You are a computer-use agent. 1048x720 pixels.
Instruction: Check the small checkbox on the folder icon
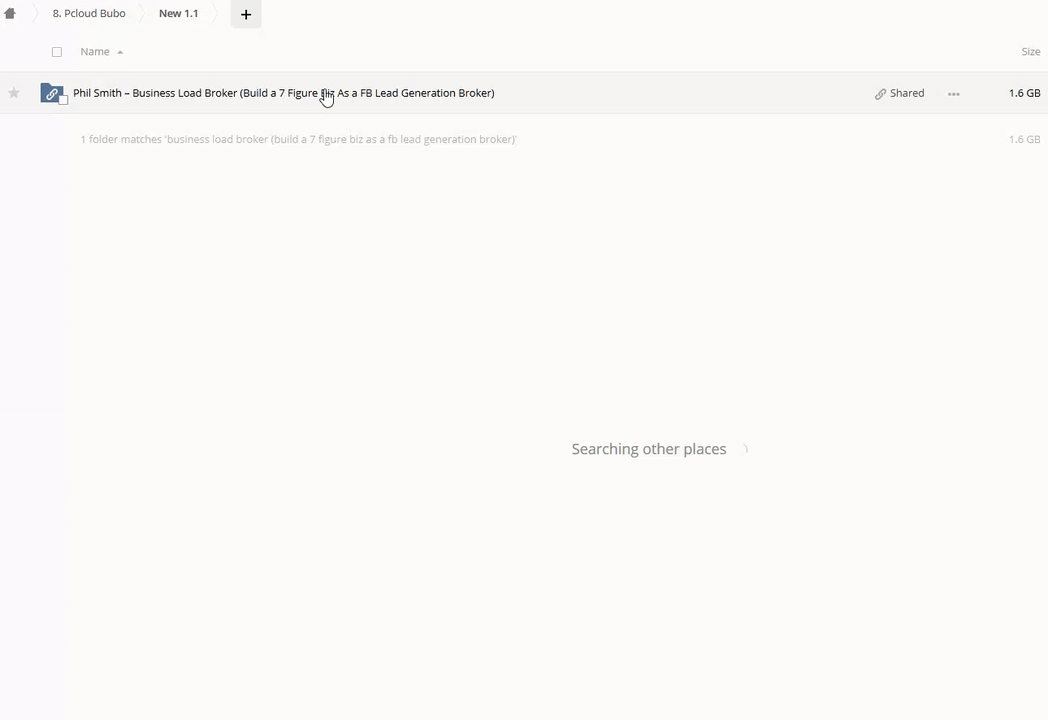(x=63, y=100)
